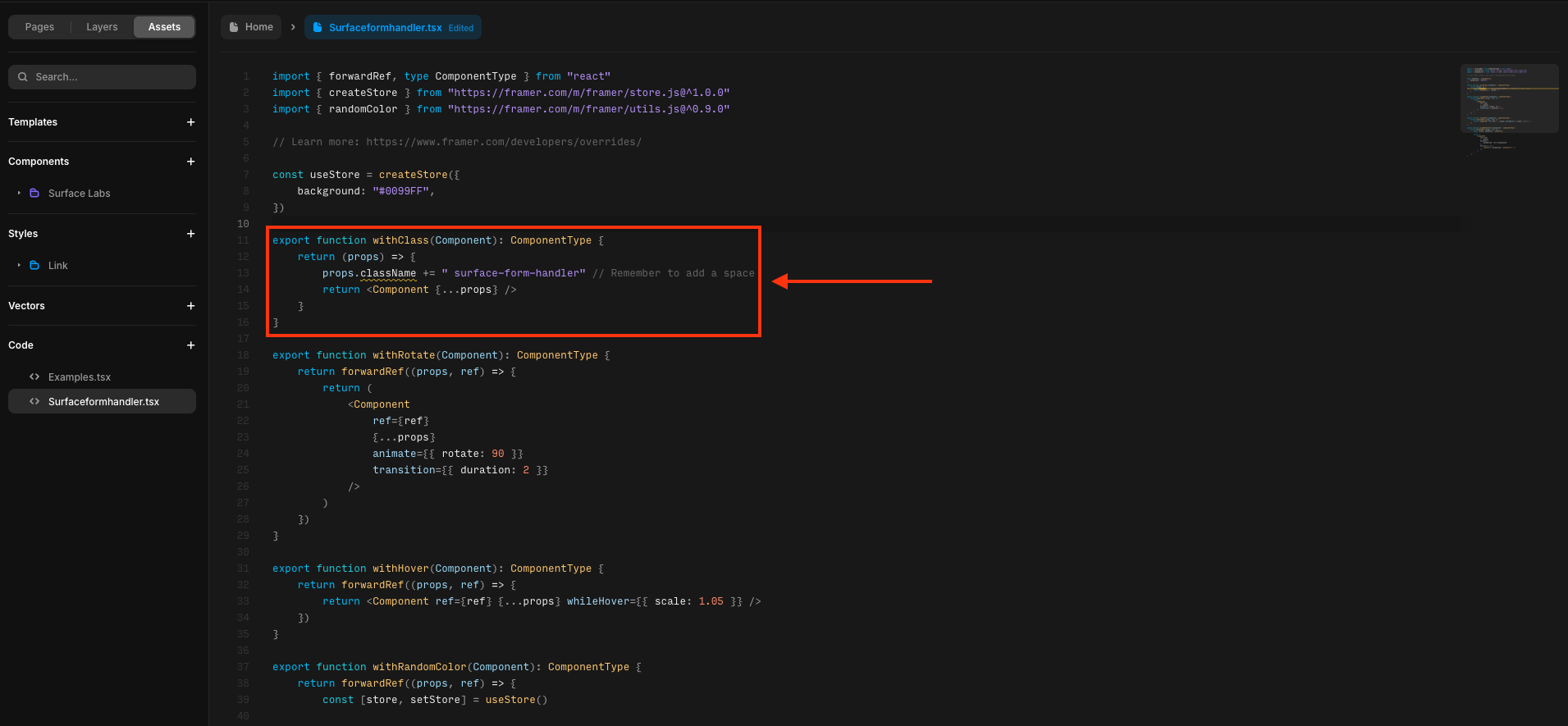
Task: Click the Home breadcrumb file icon
Action: pyautogui.click(x=234, y=27)
